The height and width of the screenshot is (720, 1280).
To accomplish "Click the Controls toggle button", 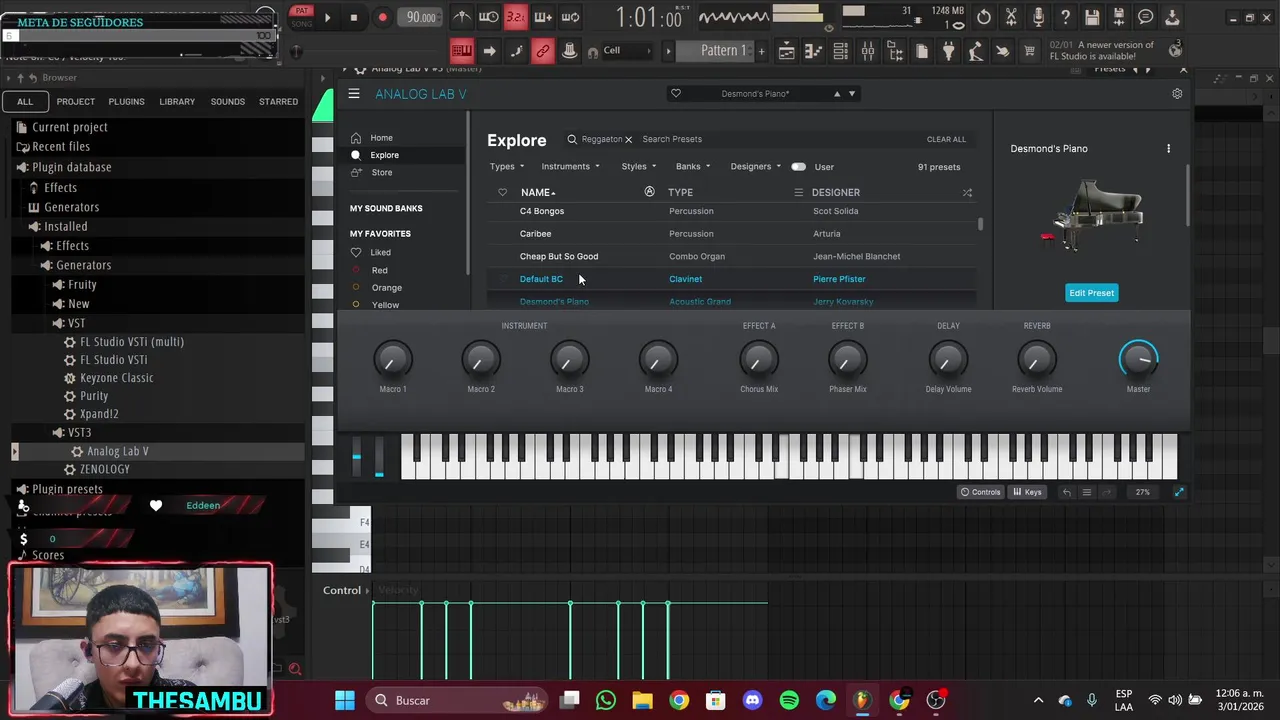I will 980,492.
